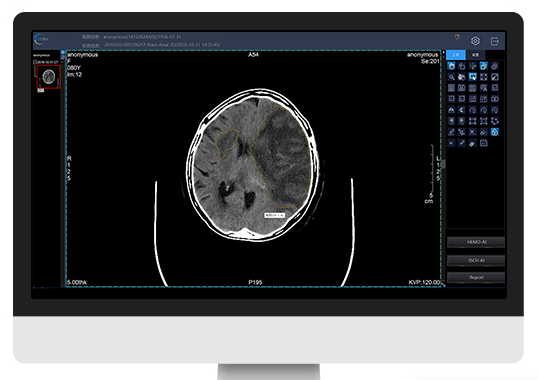Open the settings gear in header

tap(475, 41)
